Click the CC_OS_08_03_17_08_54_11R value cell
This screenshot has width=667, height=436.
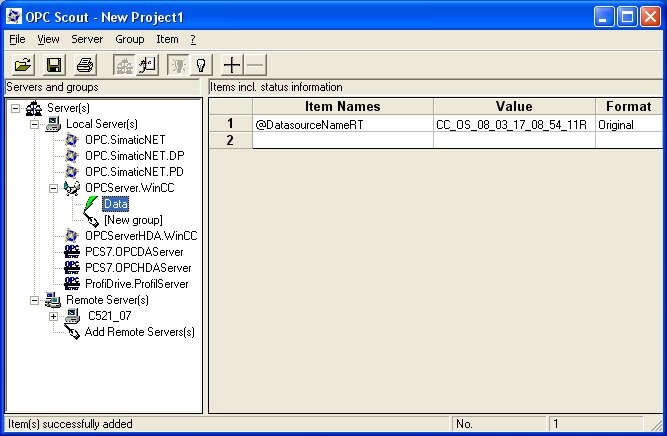[x=514, y=124]
